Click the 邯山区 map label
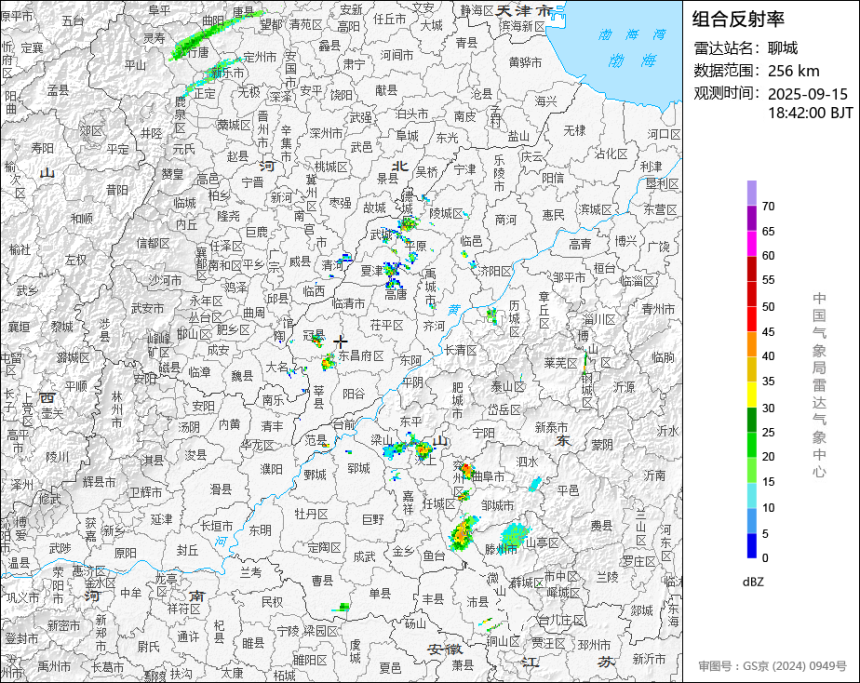The image size is (860, 683). [x=194, y=334]
